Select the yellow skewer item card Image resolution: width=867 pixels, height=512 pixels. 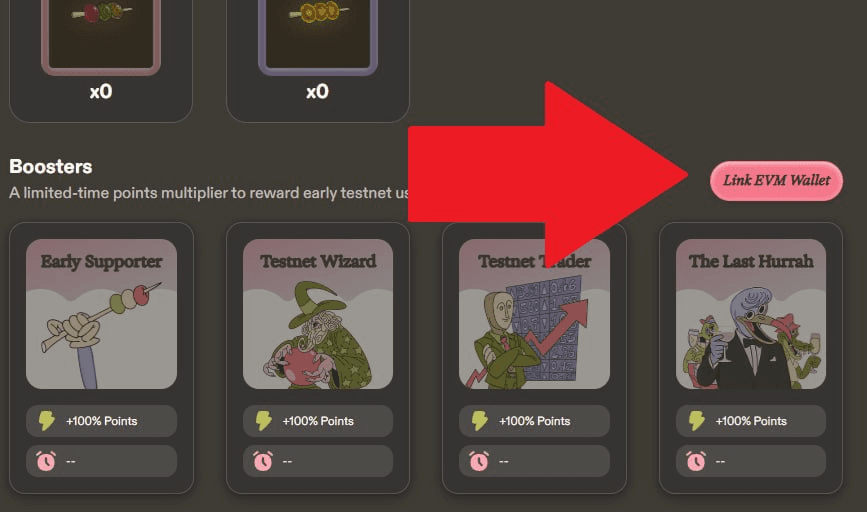pyautogui.click(x=318, y=55)
